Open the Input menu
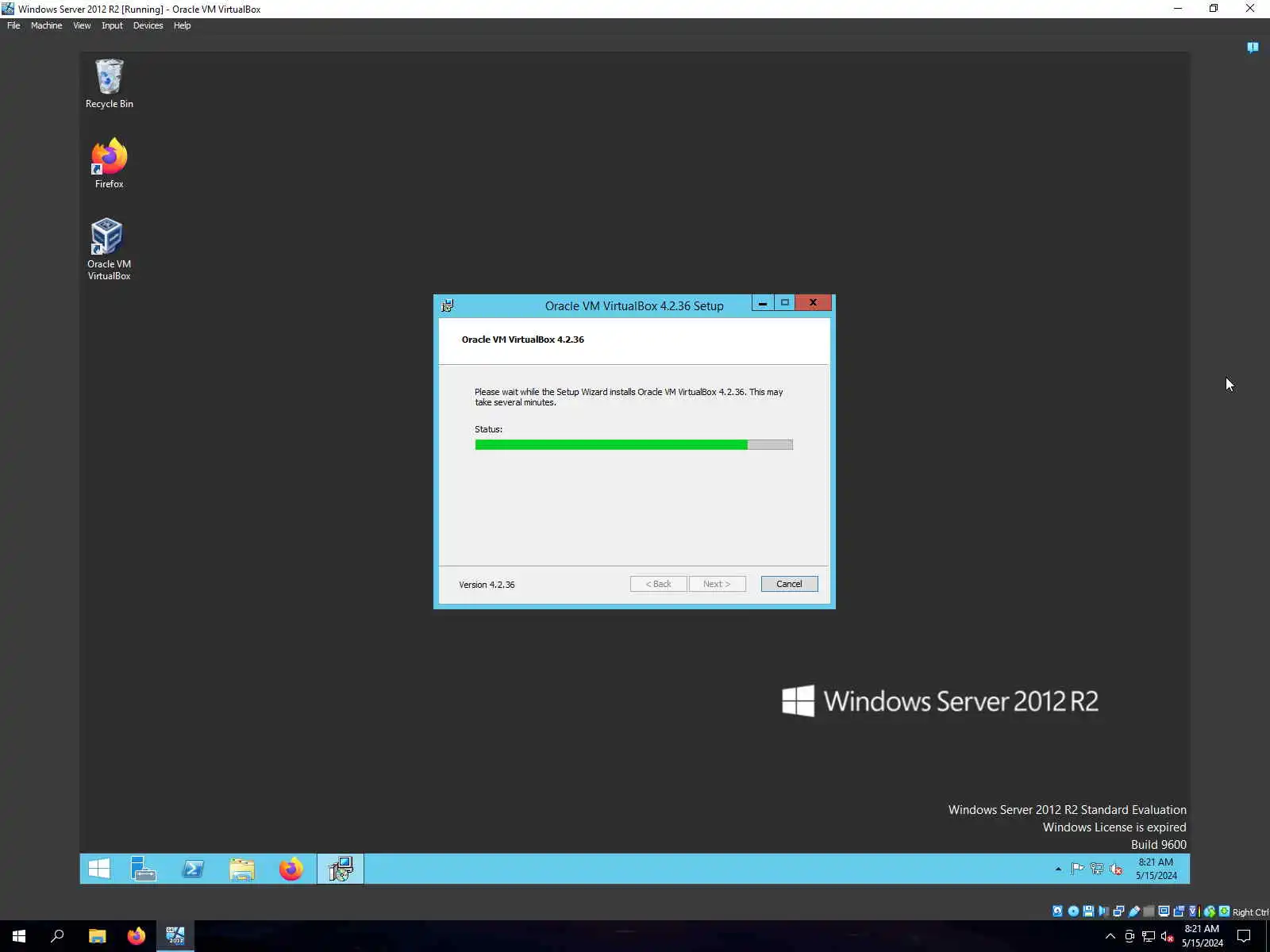Viewport: 1270px width, 952px height. 112,25
